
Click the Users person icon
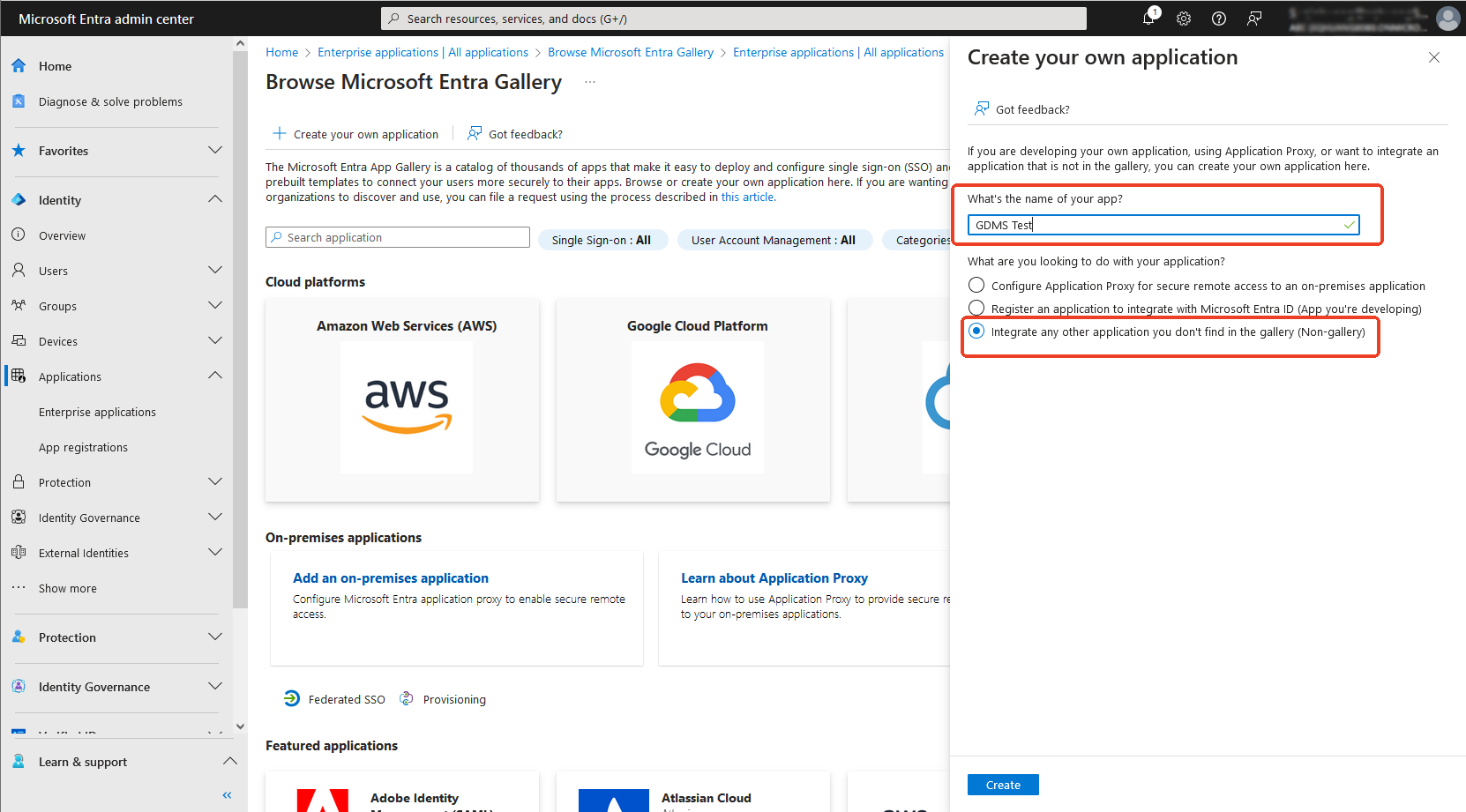click(x=19, y=271)
